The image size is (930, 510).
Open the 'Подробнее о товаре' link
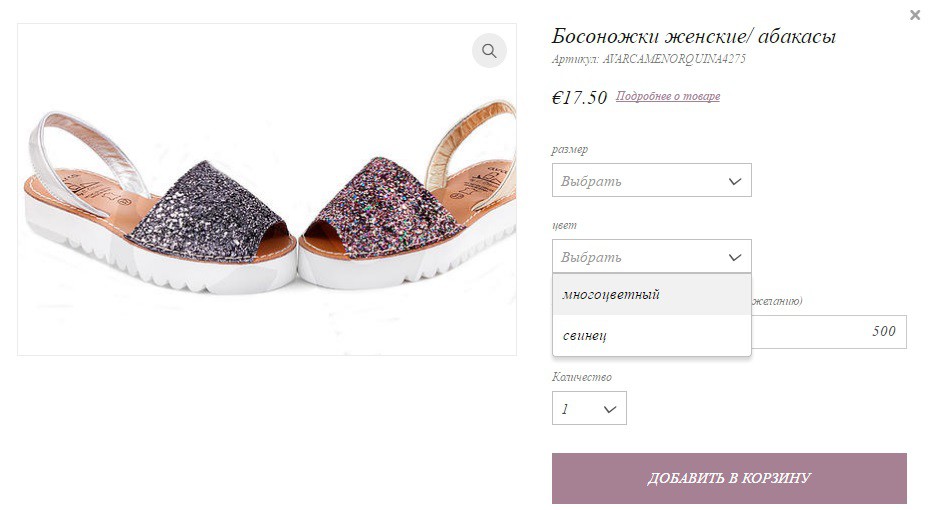click(x=668, y=96)
